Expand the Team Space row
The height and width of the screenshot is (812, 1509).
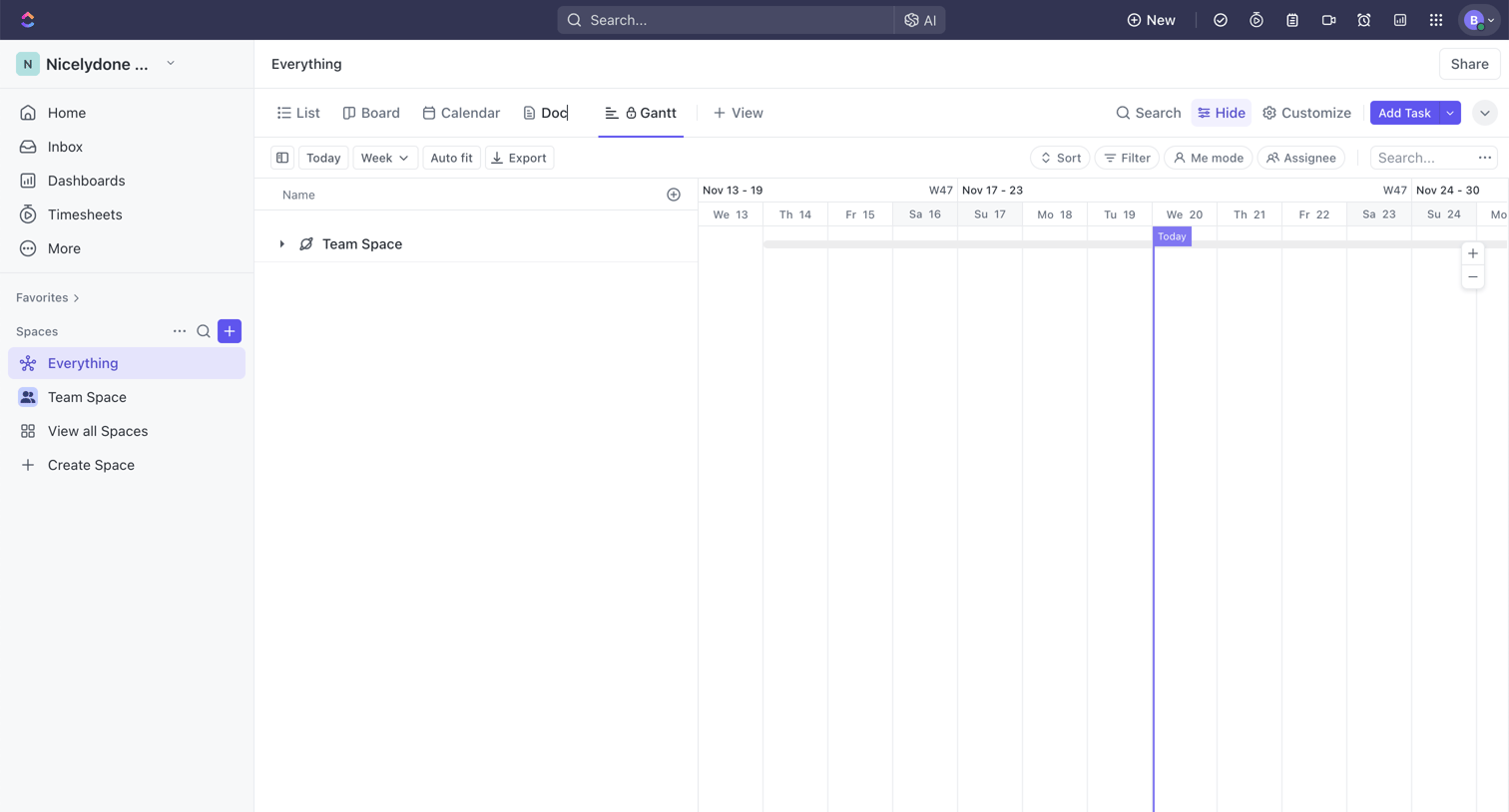click(x=282, y=244)
